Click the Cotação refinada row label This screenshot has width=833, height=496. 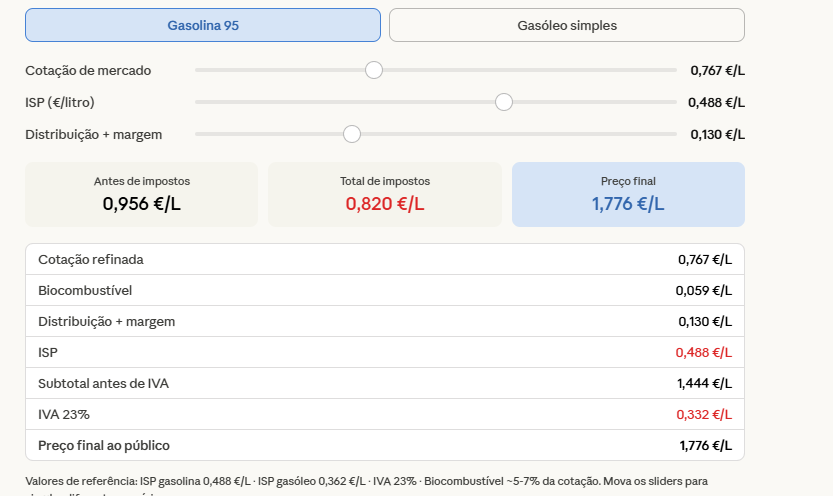click(91, 260)
